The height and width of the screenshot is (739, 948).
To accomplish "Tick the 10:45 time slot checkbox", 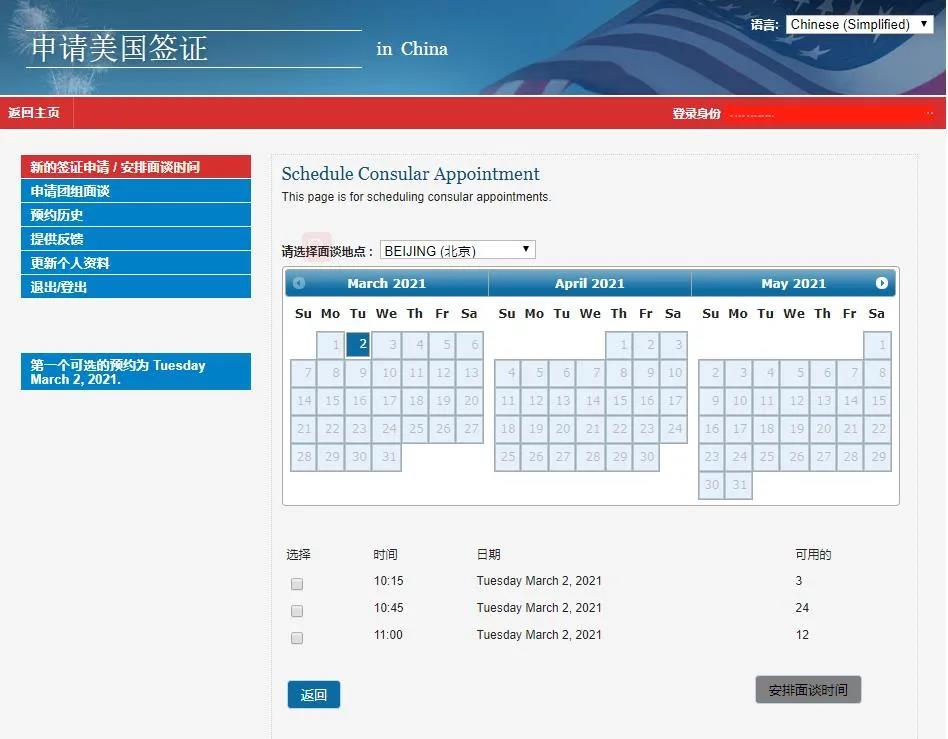I will click(x=297, y=611).
